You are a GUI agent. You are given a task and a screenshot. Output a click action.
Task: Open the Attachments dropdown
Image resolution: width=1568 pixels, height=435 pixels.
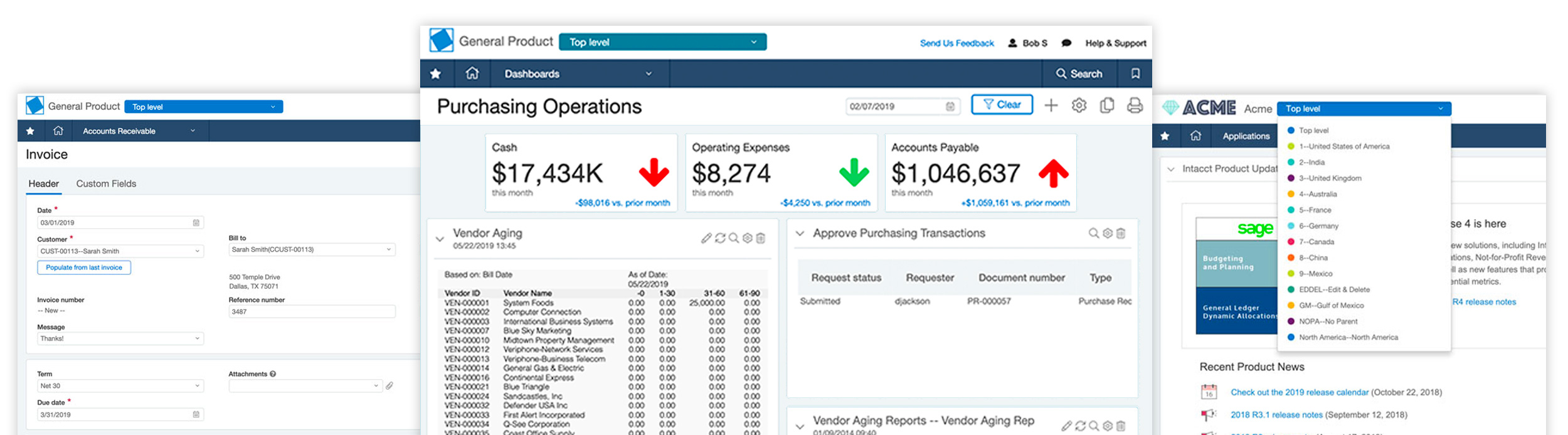coord(305,385)
